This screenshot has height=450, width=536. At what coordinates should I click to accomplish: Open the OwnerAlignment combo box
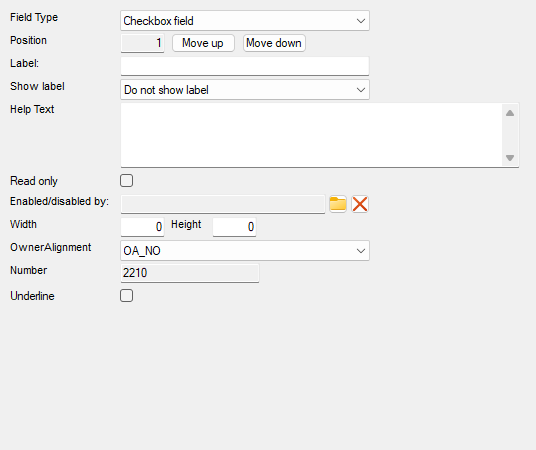(245, 251)
